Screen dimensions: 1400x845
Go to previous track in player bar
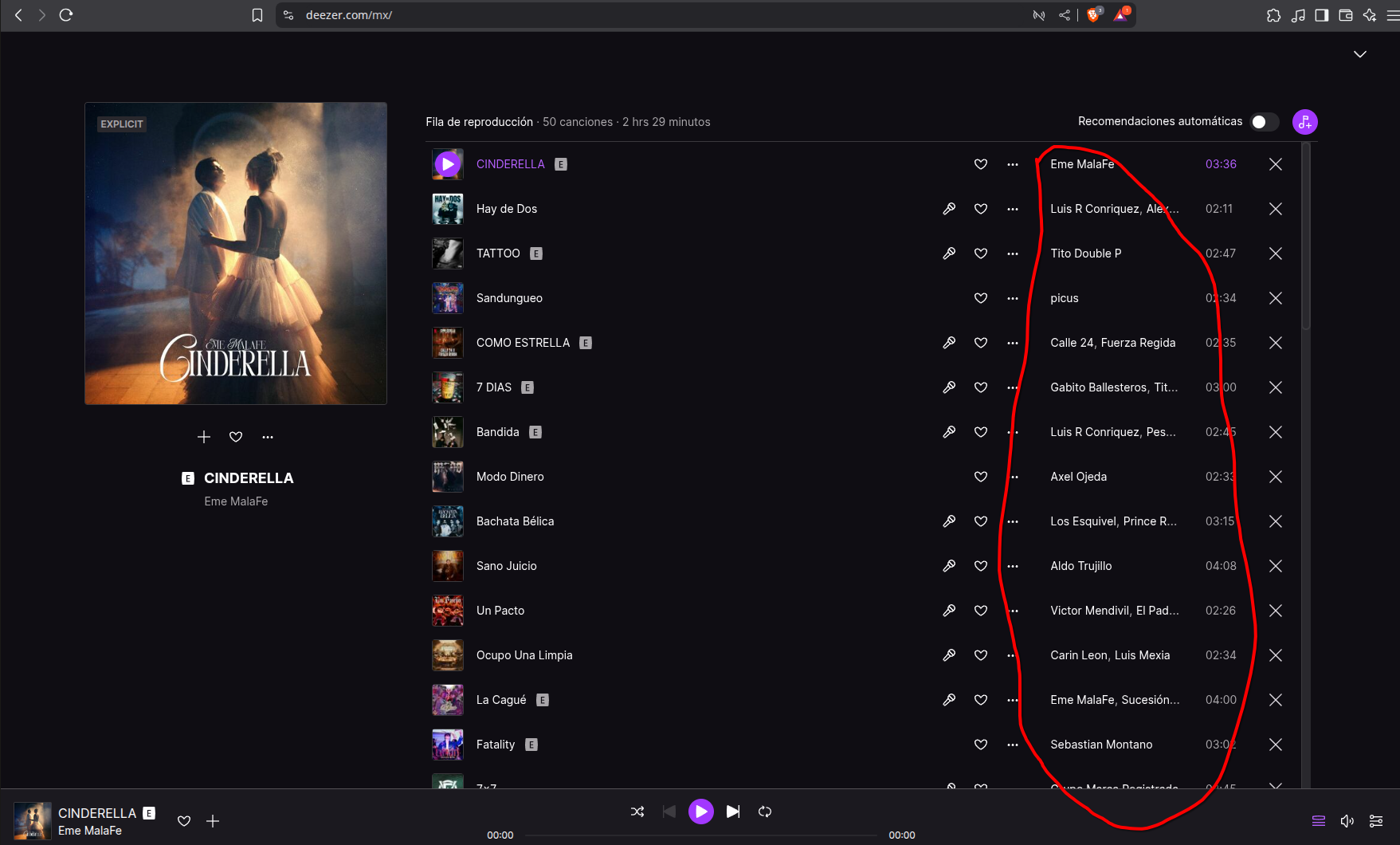(x=669, y=812)
